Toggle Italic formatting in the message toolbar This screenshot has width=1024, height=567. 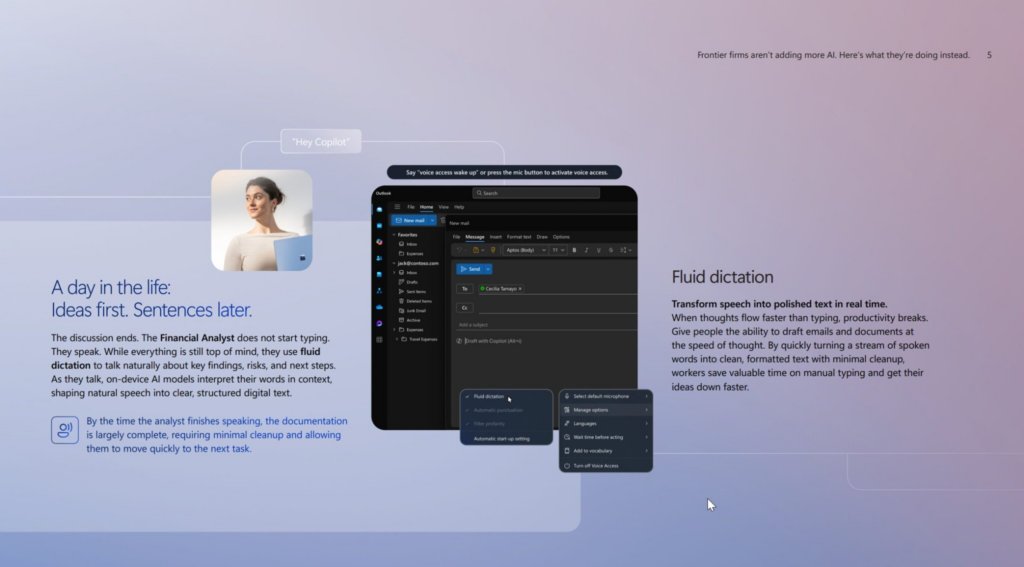[x=586, y=250]
